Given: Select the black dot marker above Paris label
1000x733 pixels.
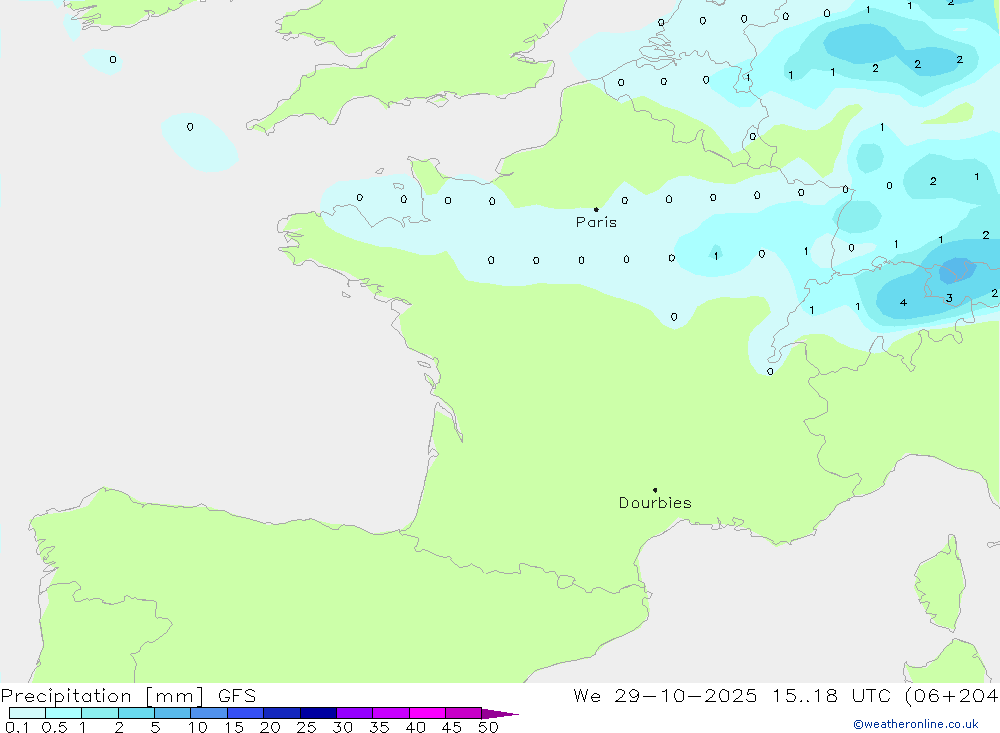Looking at the screenshot, I should point(596,209).
